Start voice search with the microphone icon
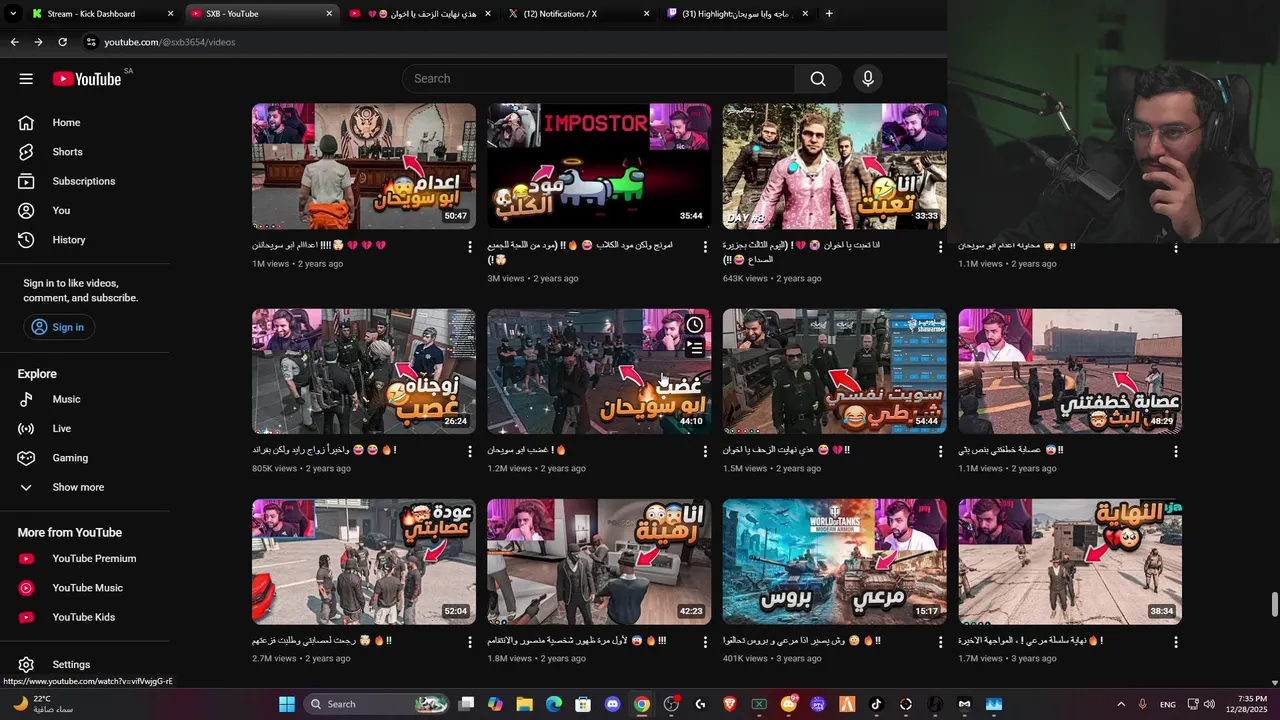Screen dimensions: 1280x720 868,79
